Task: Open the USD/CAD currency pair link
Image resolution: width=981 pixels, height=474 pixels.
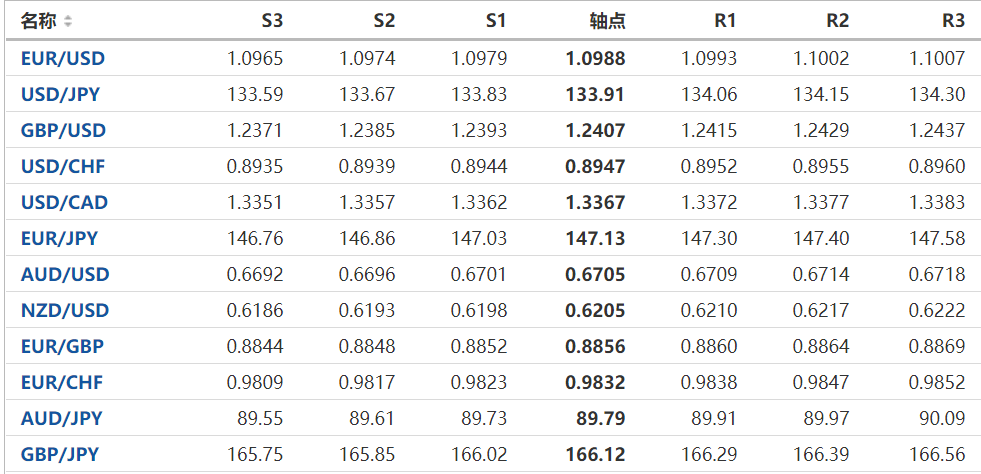Action: 64,202
